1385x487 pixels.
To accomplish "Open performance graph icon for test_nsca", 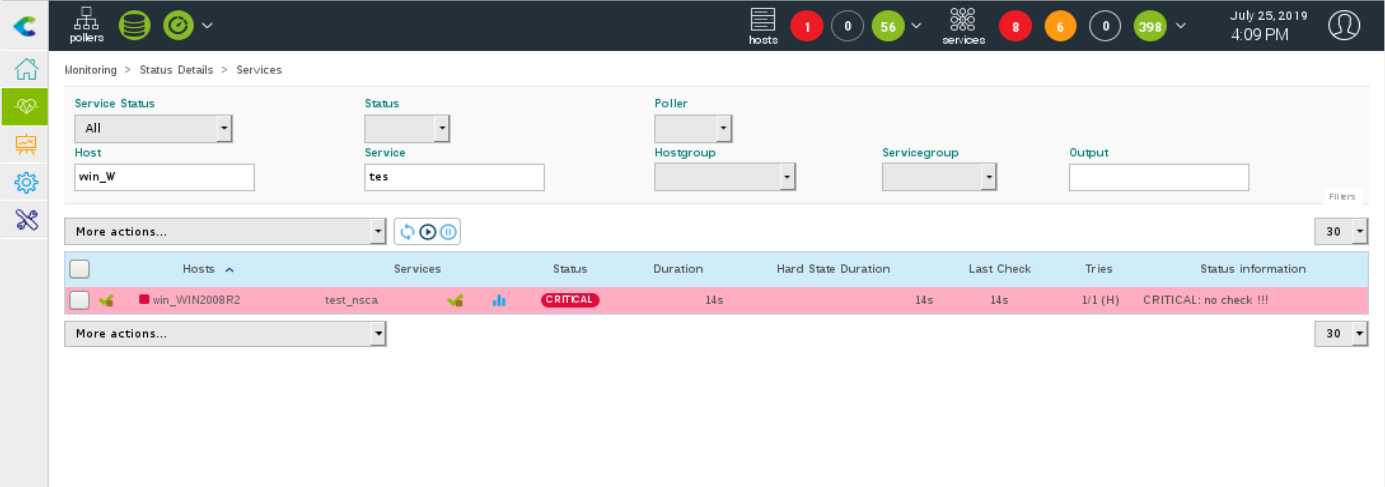I will click(499, 300).
